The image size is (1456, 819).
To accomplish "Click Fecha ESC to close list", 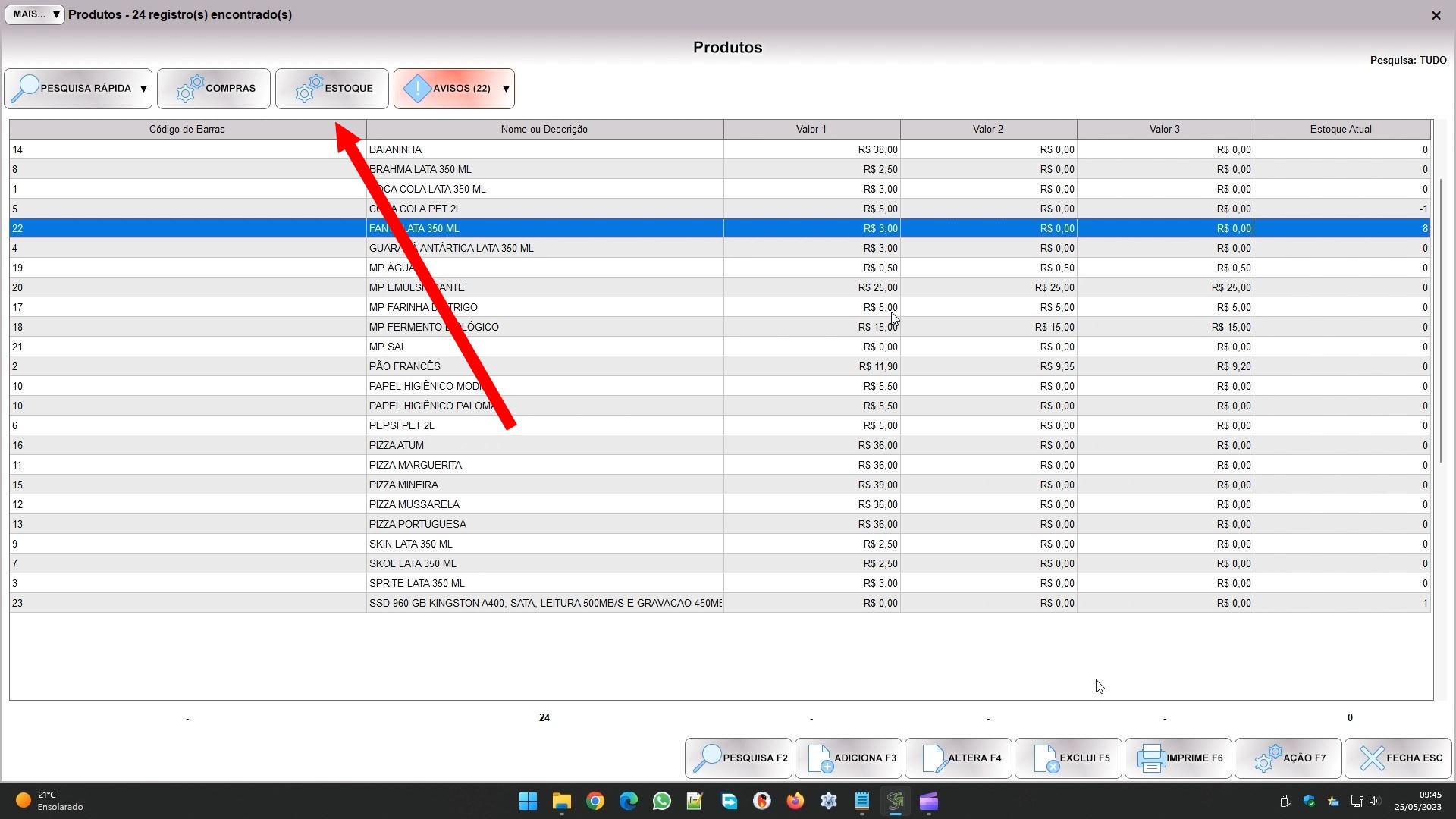I will pos(1398,758).
